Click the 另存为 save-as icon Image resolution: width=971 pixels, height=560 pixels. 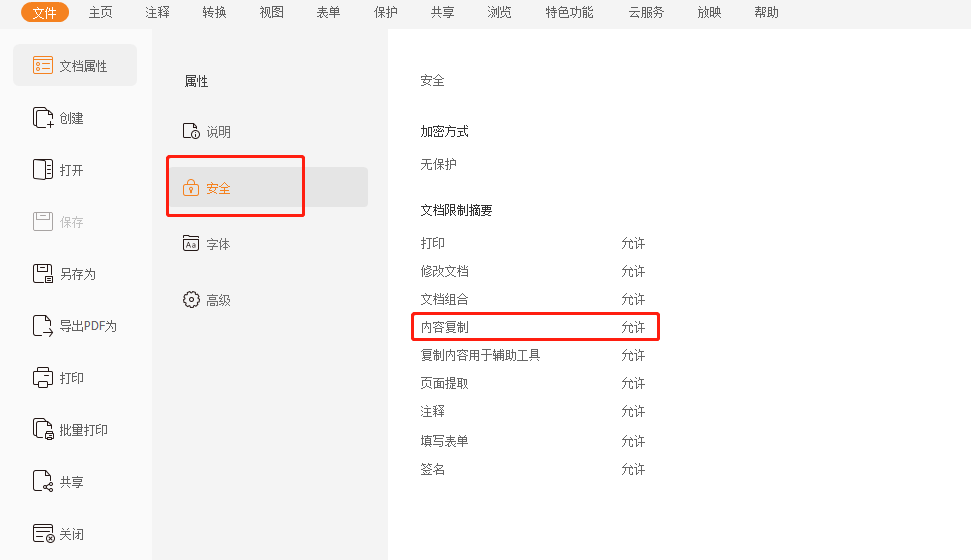[43, 274]
